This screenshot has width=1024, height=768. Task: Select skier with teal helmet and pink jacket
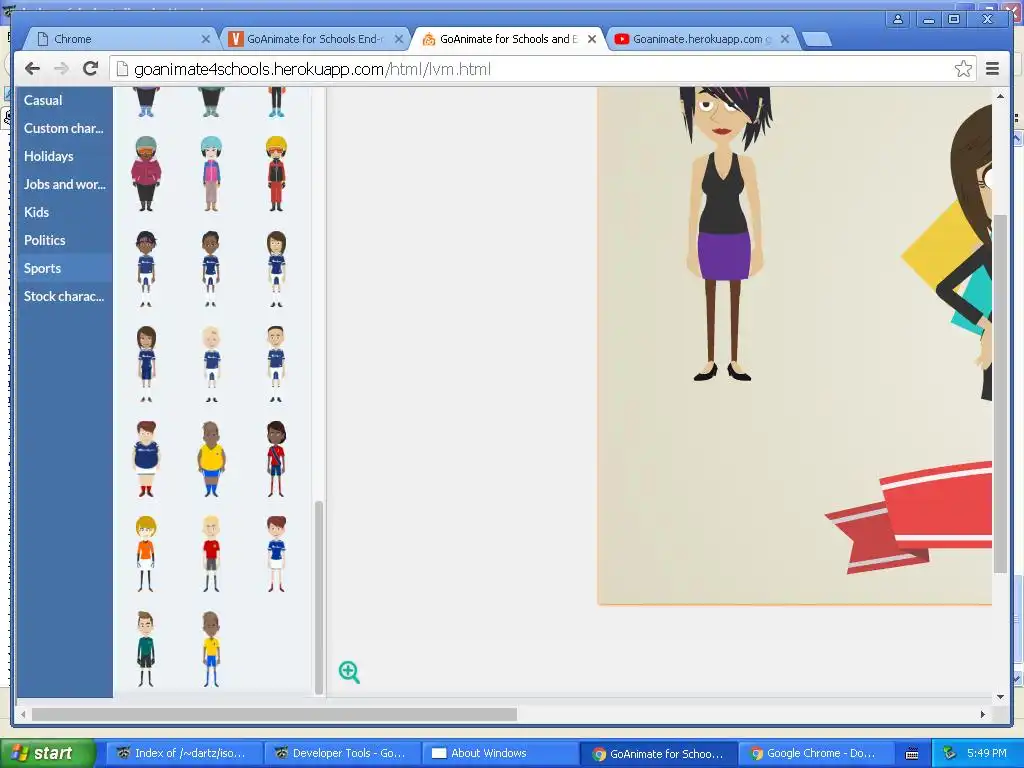click(211, 174)
